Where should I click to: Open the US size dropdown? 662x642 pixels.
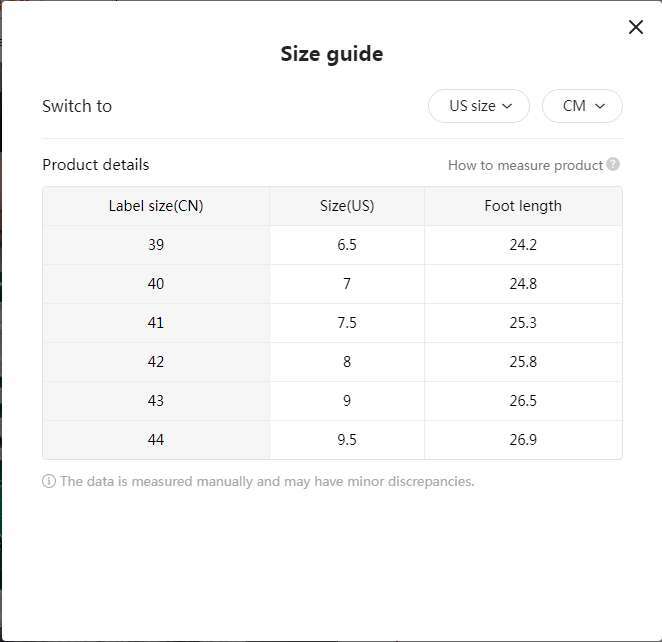click(479, 106)
